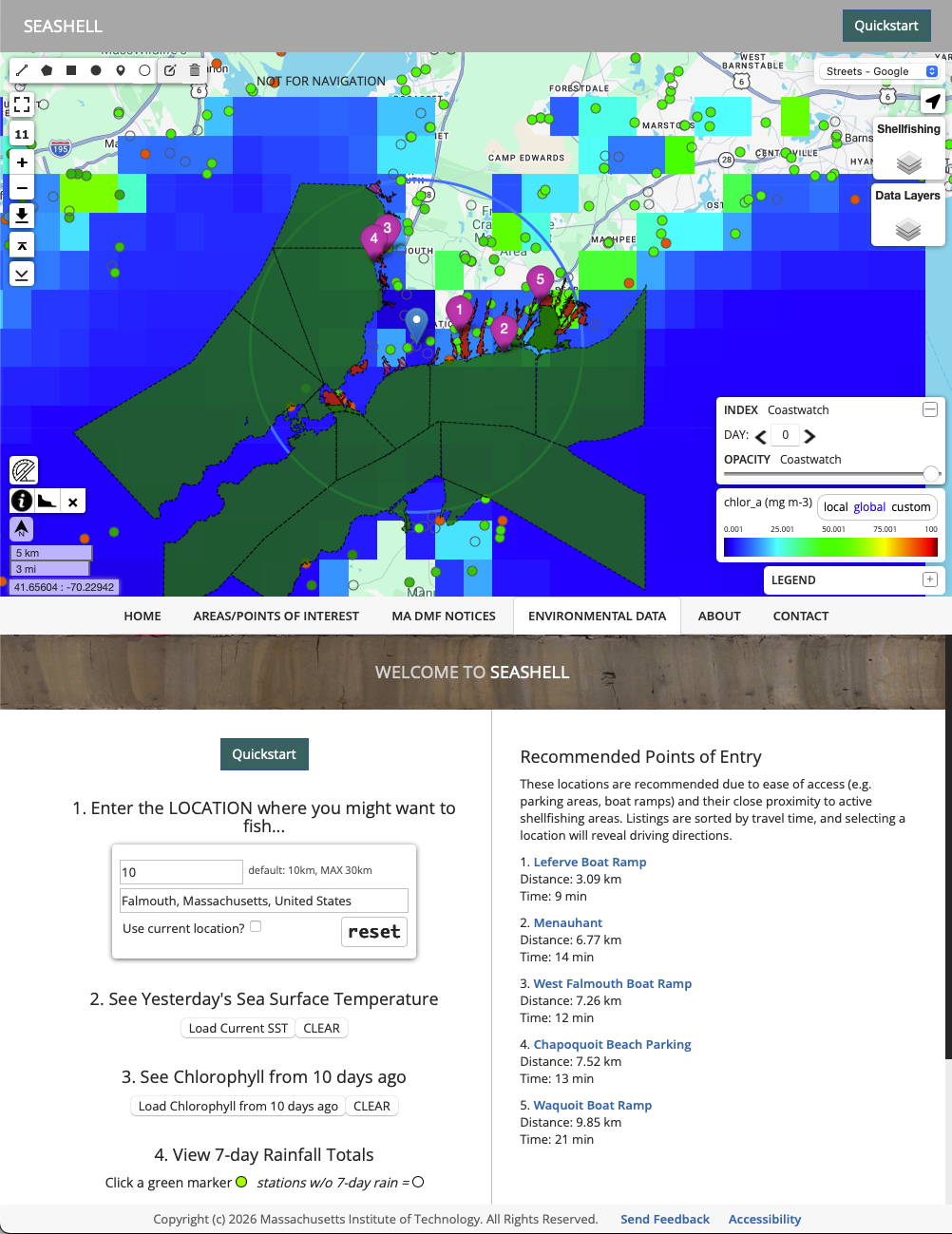Screen dimensions: 952x1234
Task: Click map marker number 5
Action: click(x=540, y=282)
